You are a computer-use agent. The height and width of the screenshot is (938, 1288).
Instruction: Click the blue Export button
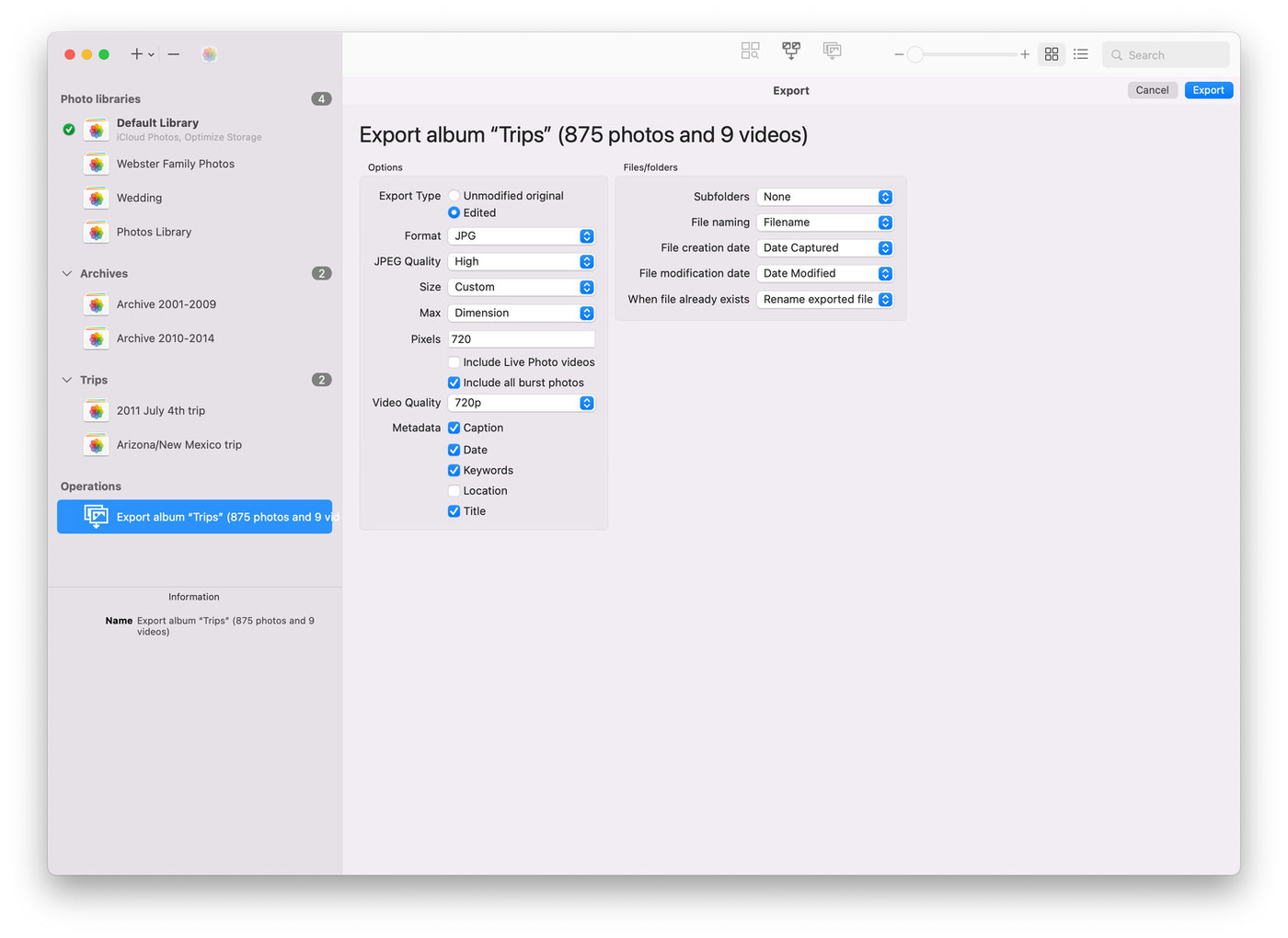(x=1208, y=90)
